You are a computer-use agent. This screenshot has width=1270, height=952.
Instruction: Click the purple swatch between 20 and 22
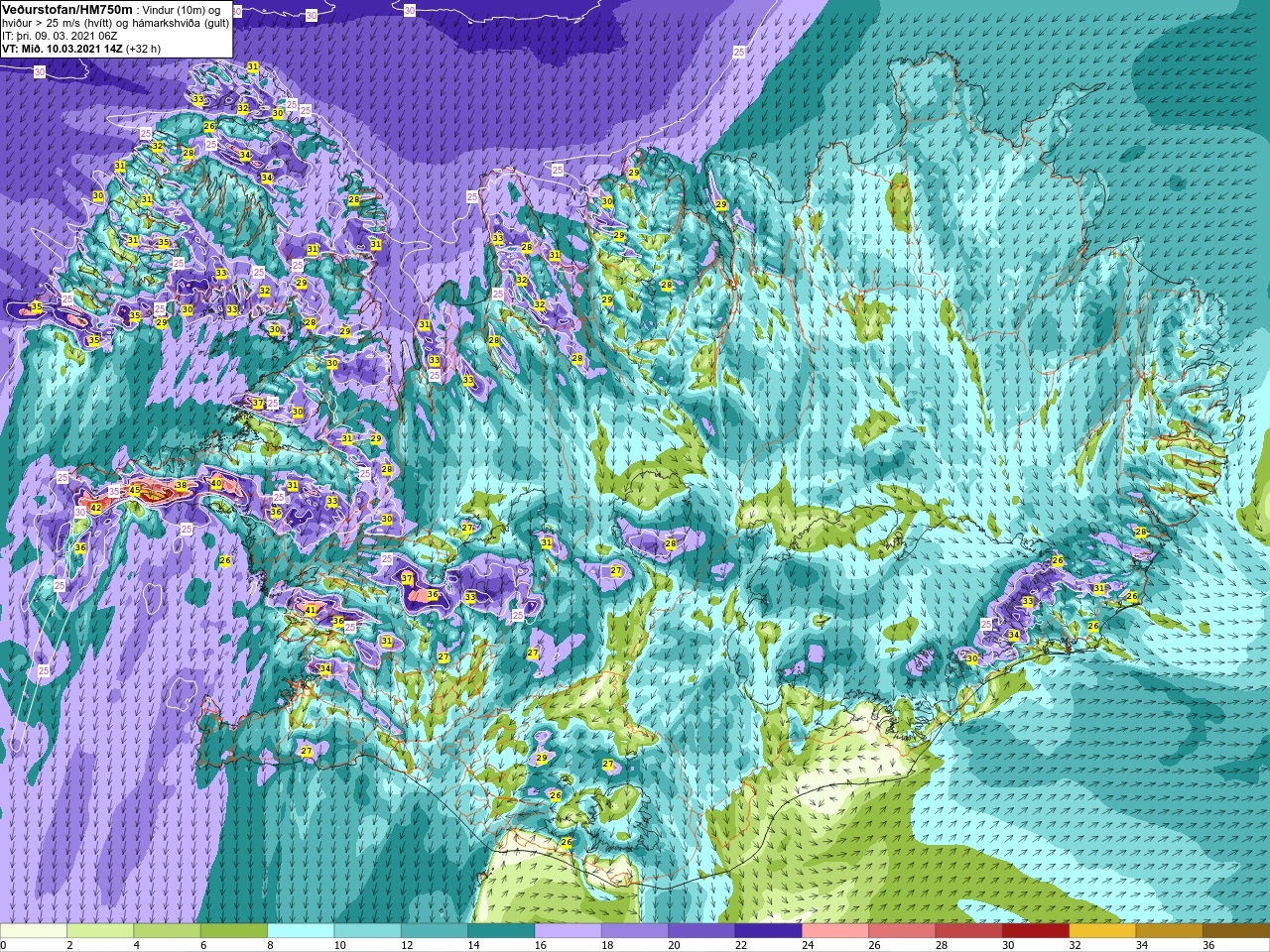pos(700,931)
